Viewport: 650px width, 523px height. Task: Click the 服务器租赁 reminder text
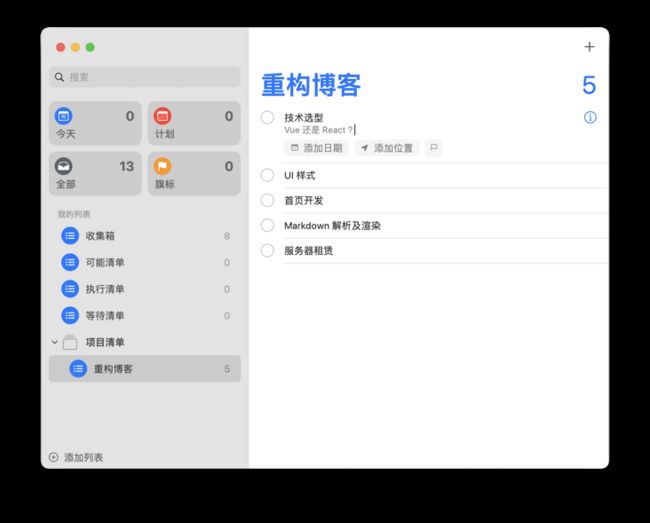(x=308, y=250)
